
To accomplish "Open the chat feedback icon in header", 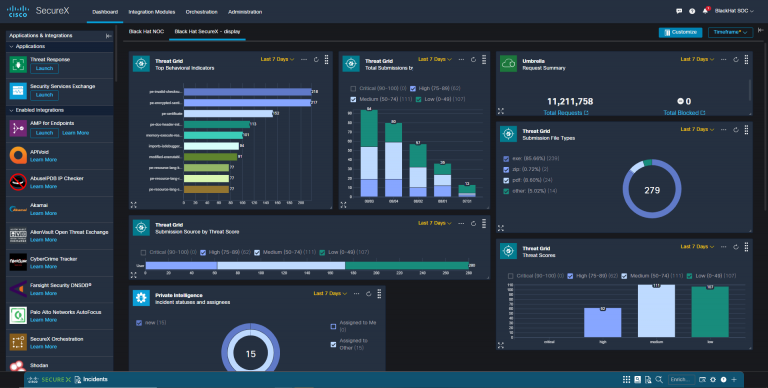I will [679, 11].
